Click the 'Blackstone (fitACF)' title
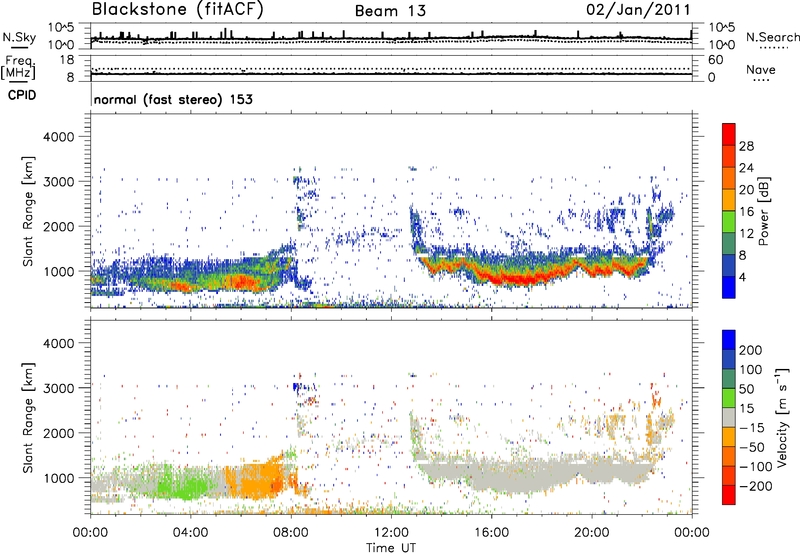Screen dimensions: 800x554 click(x=178, y=10)
